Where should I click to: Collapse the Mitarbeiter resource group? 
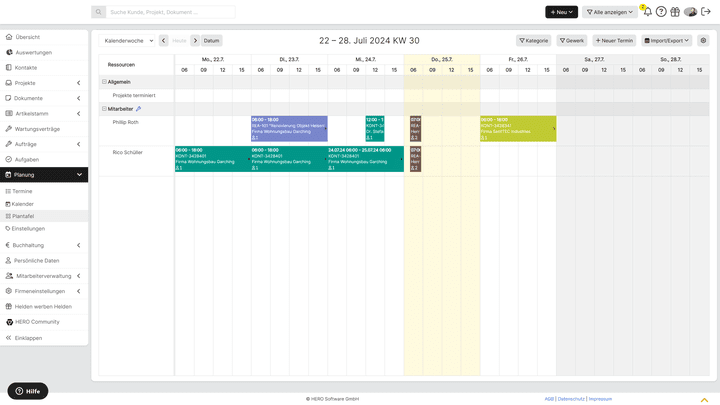click(x=105, y=108)
